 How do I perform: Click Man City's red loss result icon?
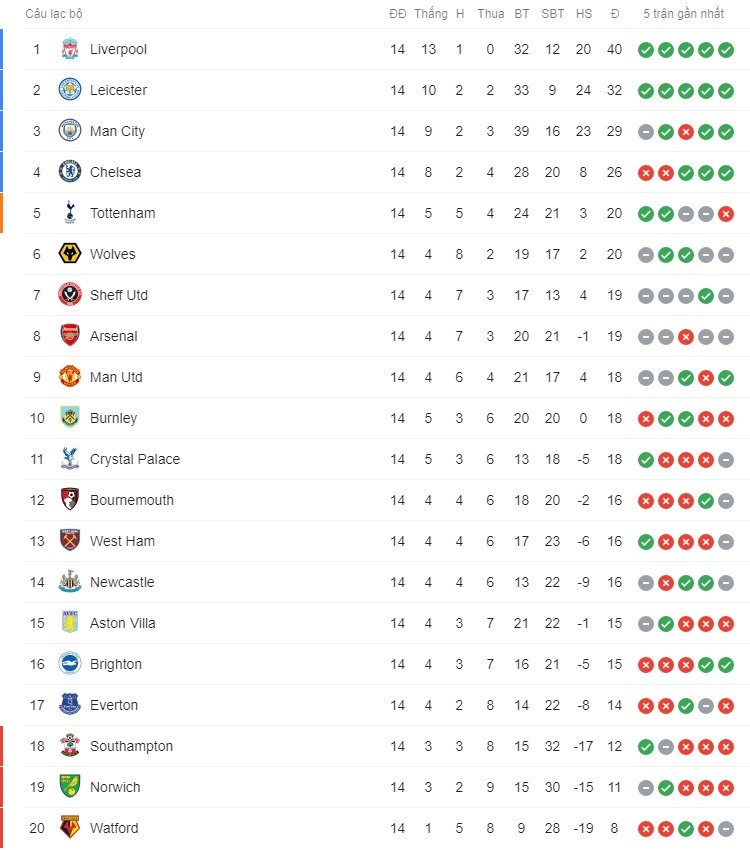click(x=686, y=132)
